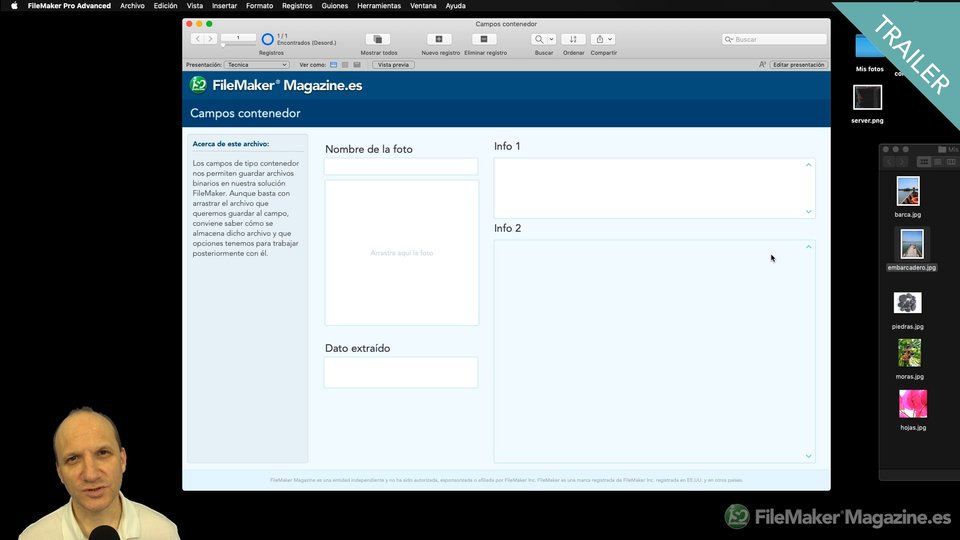Open the Formato menu
Image resolution: width=960 pixels, height=540 pixels.
point(260,6)
